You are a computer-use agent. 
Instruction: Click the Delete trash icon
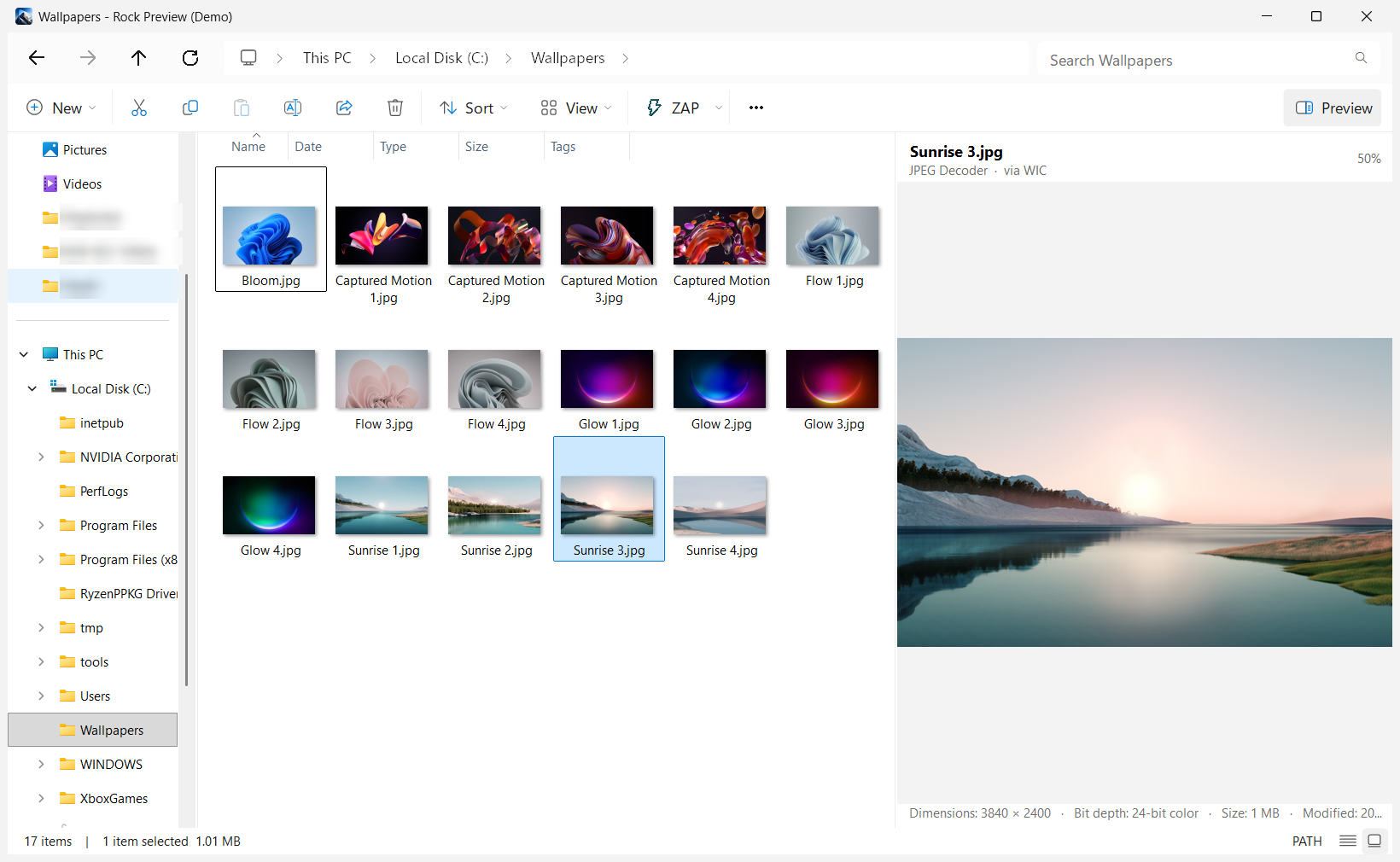(395, 108)
